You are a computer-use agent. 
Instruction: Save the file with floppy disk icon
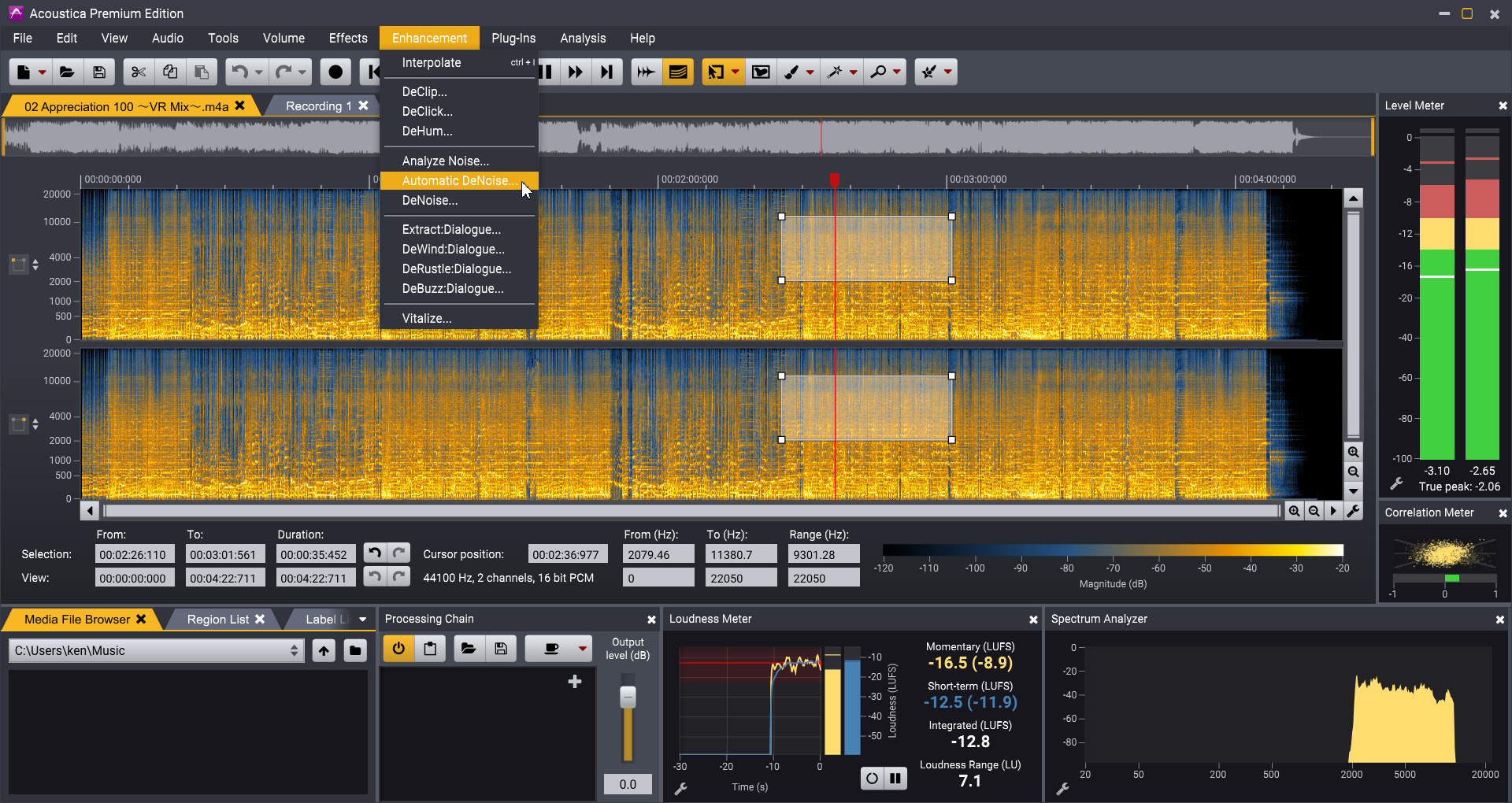pos(99,72)
